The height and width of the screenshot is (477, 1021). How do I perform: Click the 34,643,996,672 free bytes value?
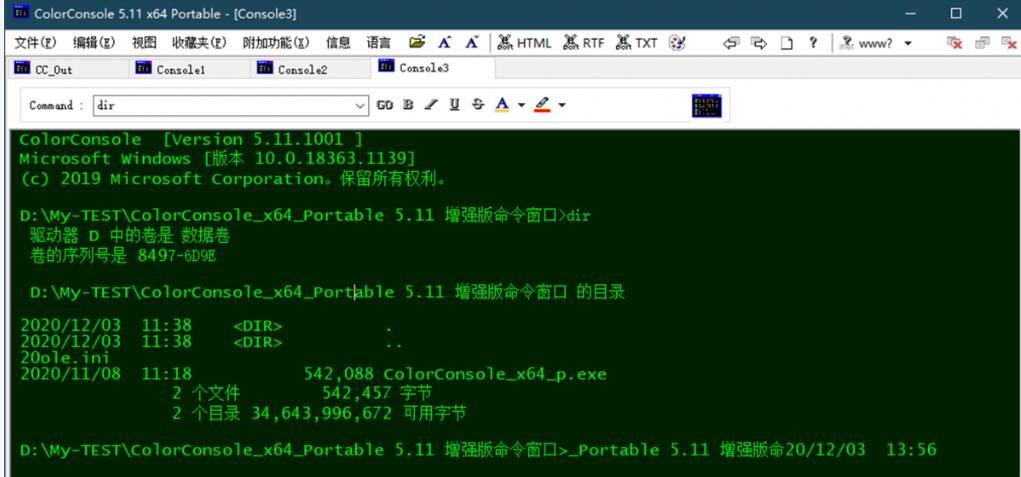click(321, 413)
